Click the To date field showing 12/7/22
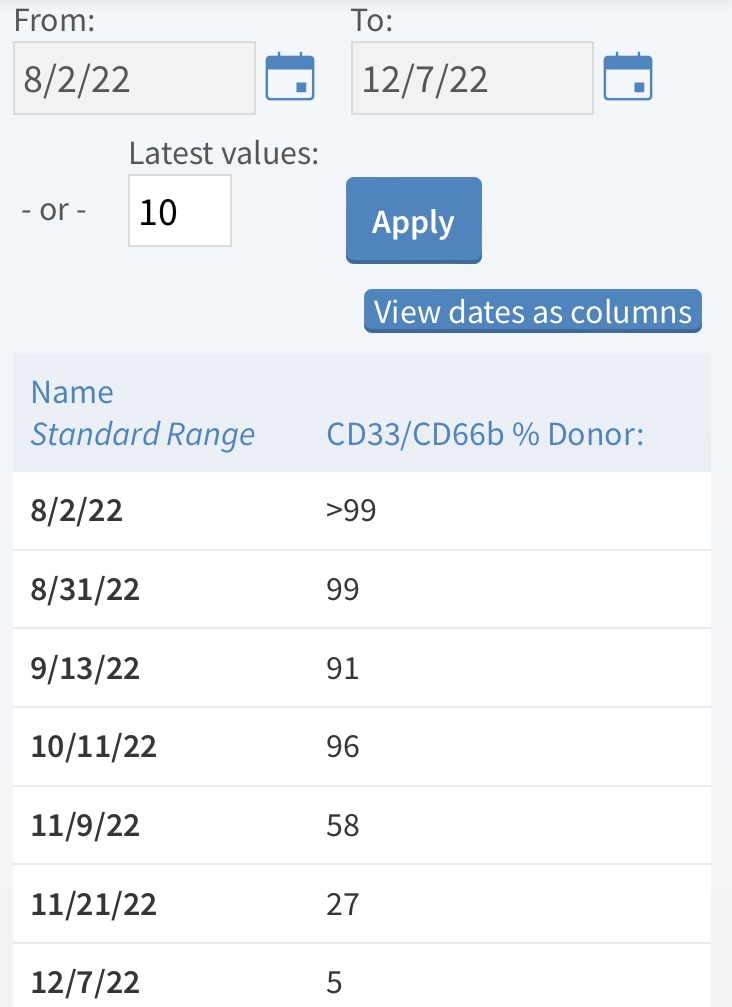Viewport: 732px width, 1007px height. (471, 79)
